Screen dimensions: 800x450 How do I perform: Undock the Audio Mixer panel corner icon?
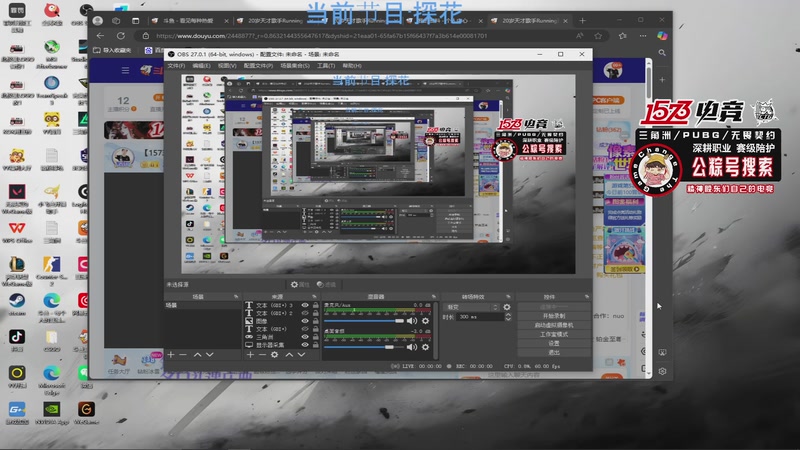(434, 296)
